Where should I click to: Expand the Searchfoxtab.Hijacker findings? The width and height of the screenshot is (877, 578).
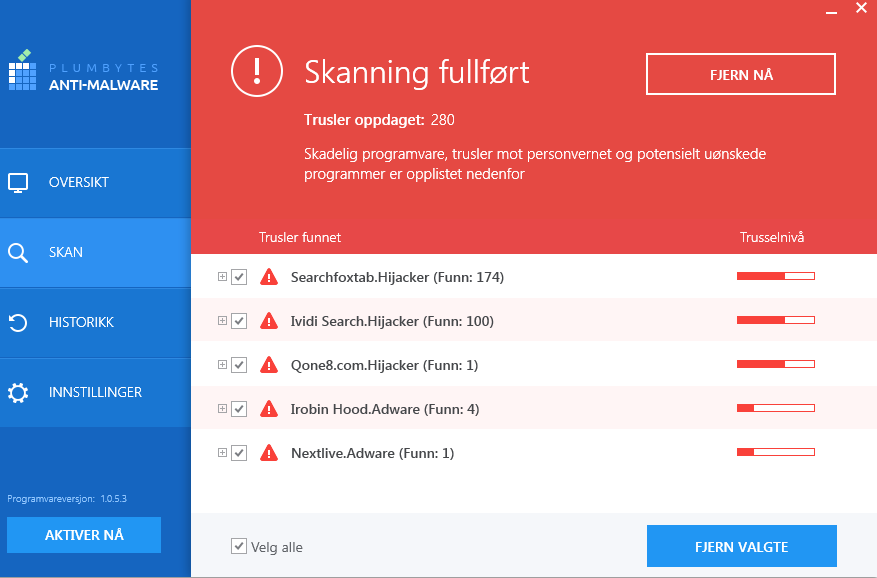(222, 276)
